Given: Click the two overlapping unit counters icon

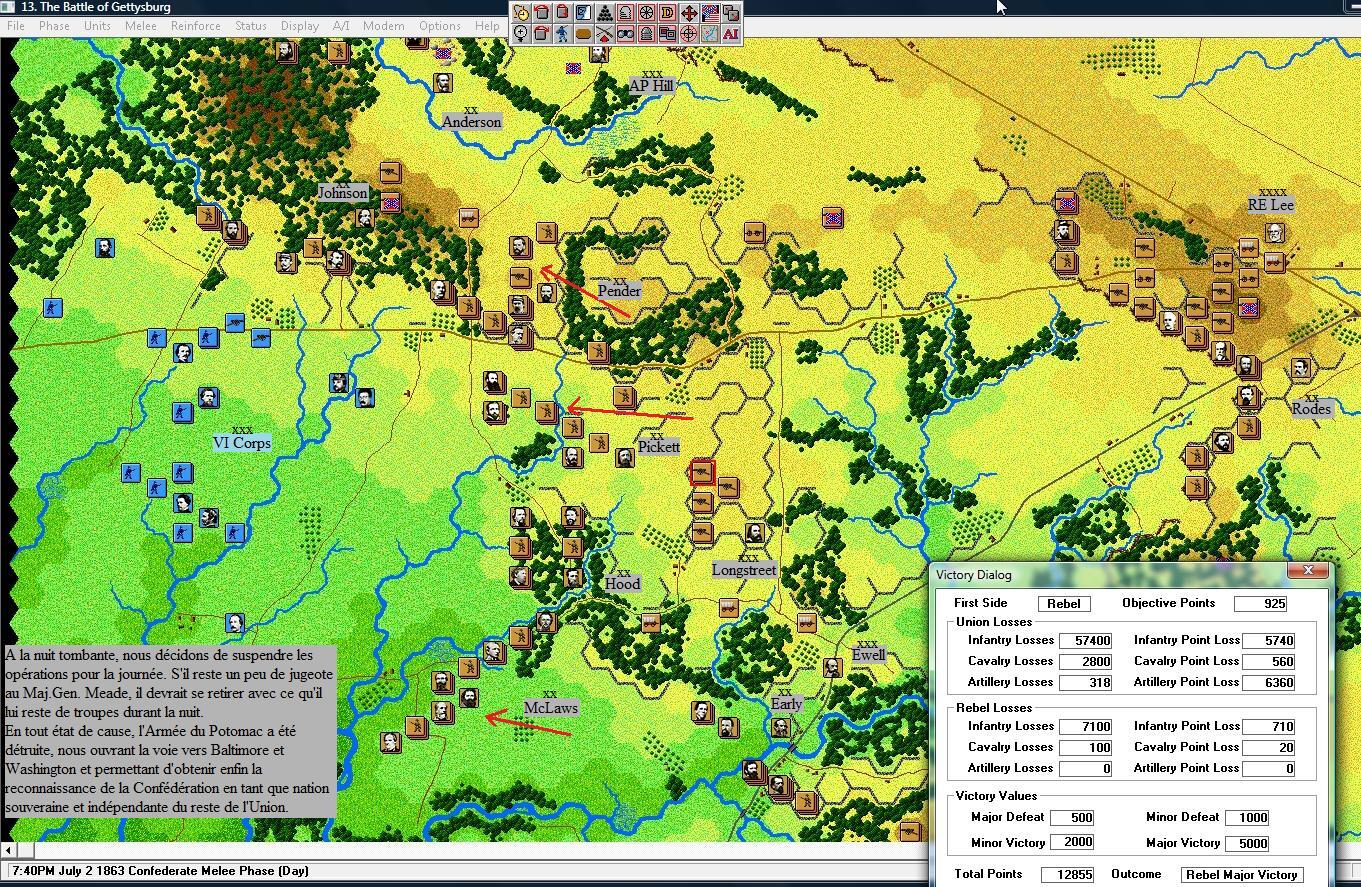Looking at the screenshot, I should click(731, 13).
